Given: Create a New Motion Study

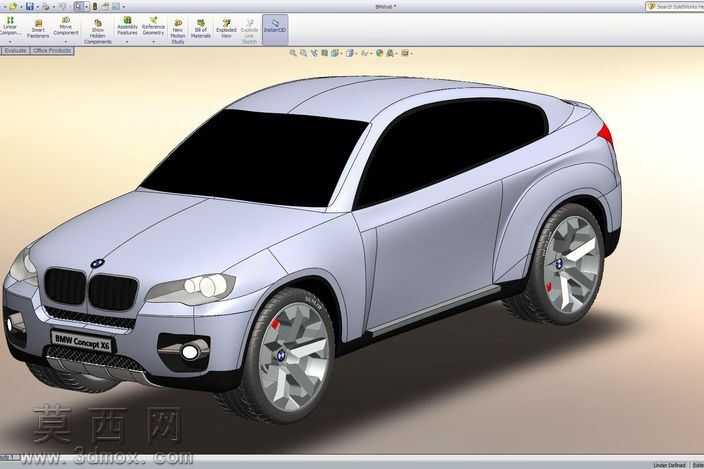Looking at the screenshot, I should click(178, 31).
